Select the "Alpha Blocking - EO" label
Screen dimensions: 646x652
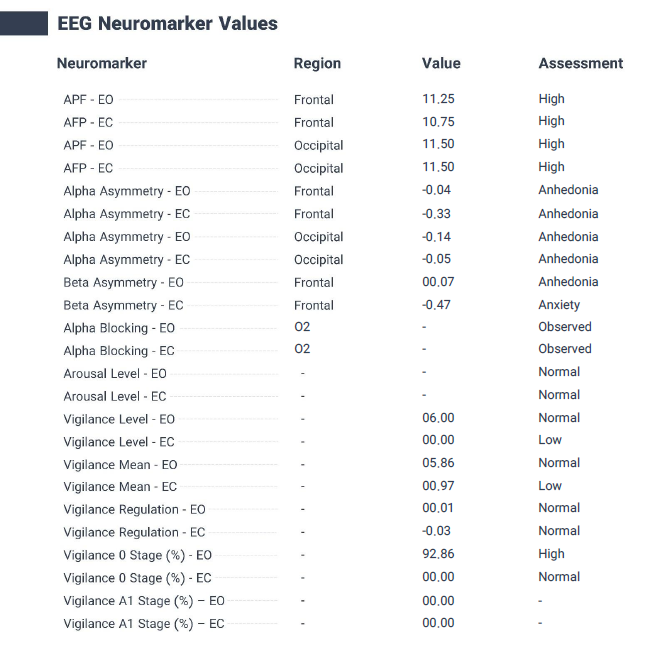coord(119,328)
